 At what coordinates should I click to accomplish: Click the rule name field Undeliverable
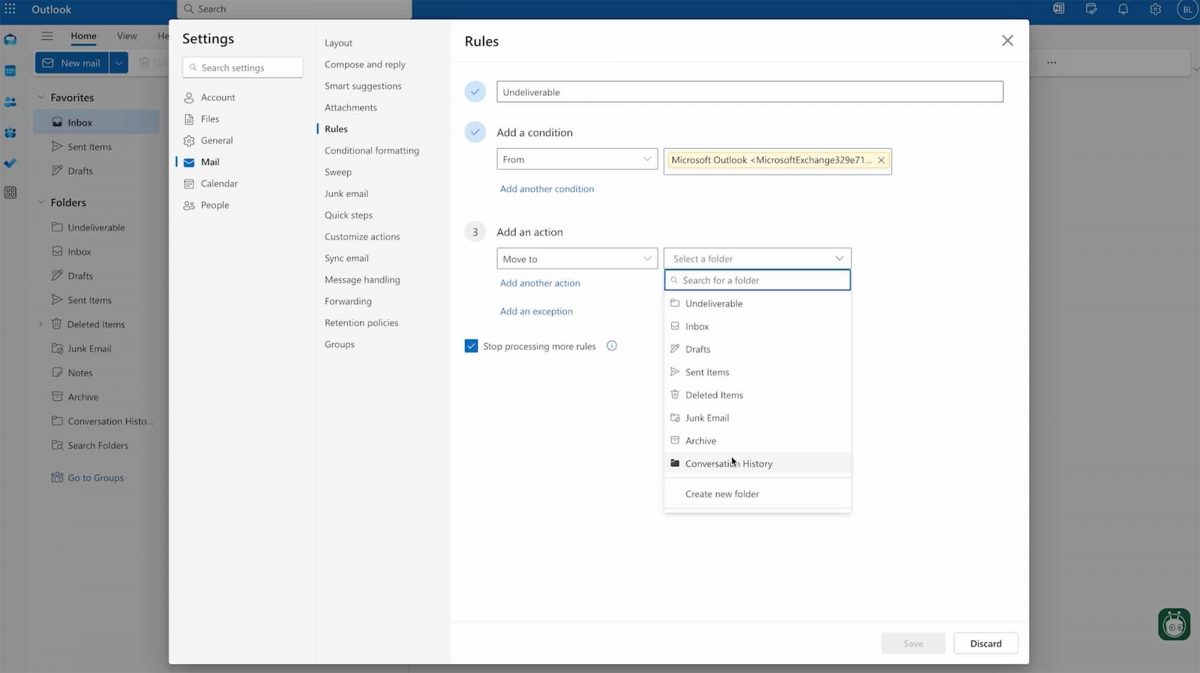coord(750,92)
